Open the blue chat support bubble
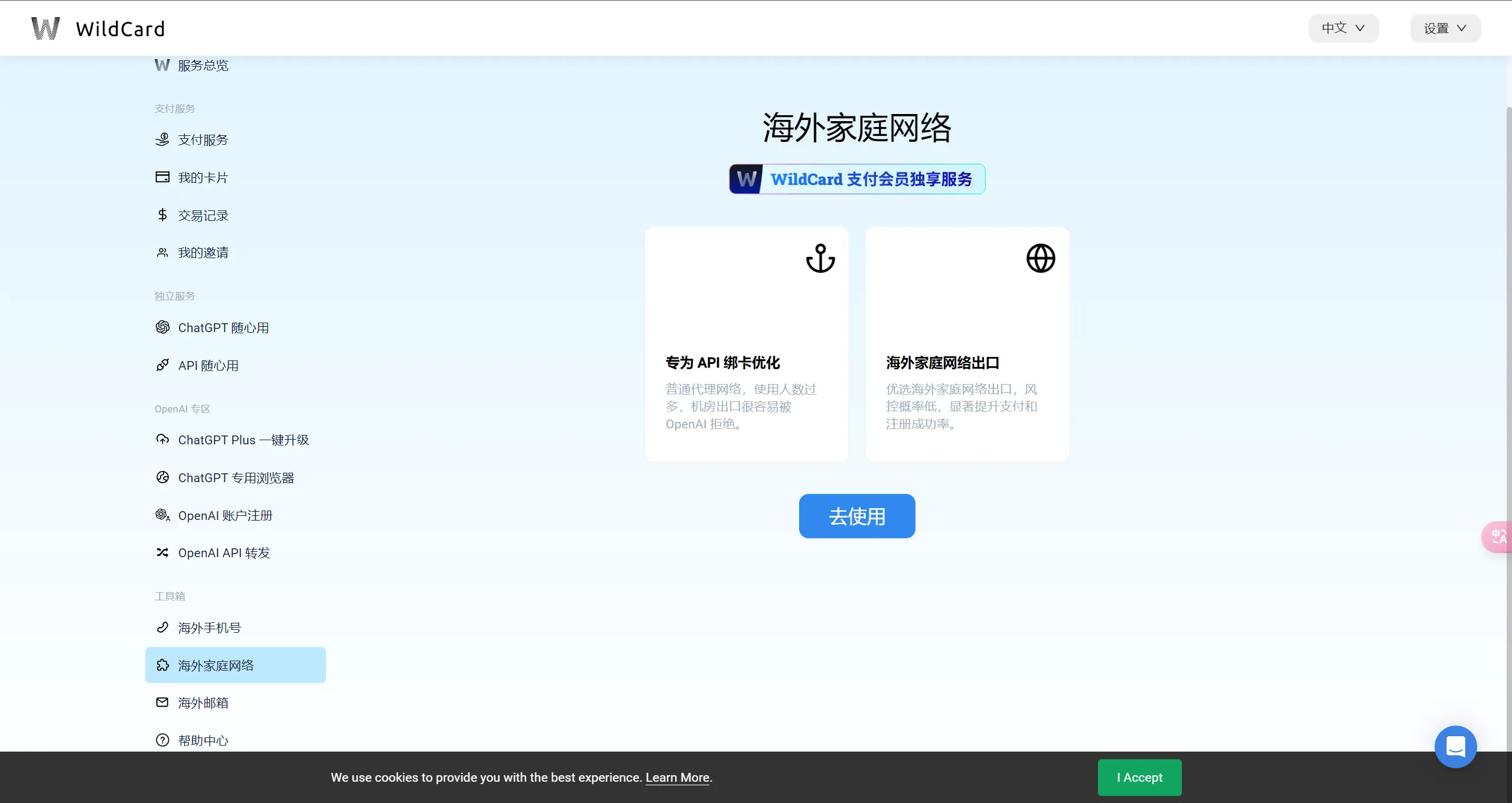1512x803 pixels. click(1456, 747)
